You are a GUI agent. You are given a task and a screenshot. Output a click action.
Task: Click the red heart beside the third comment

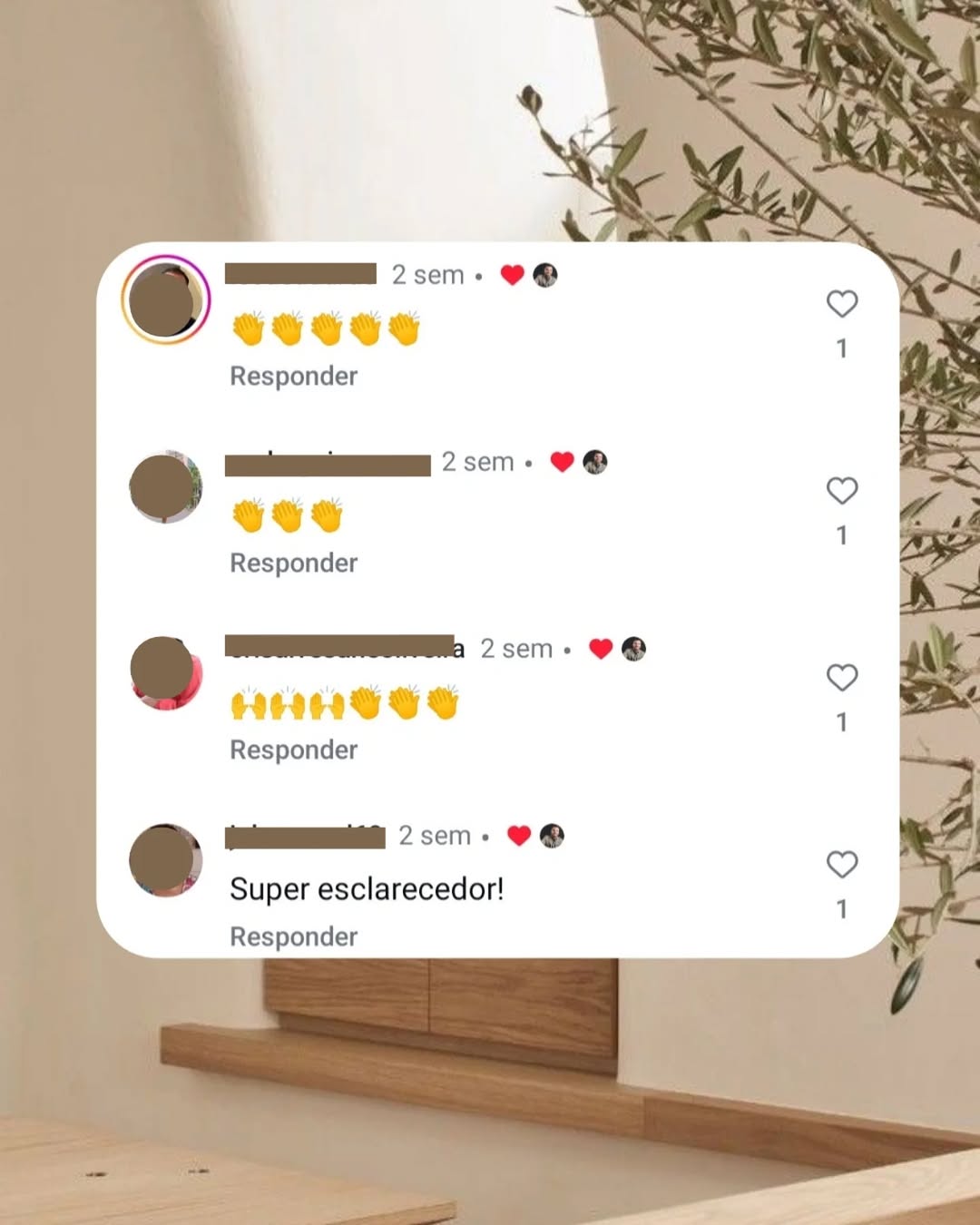tap(601, 649)
